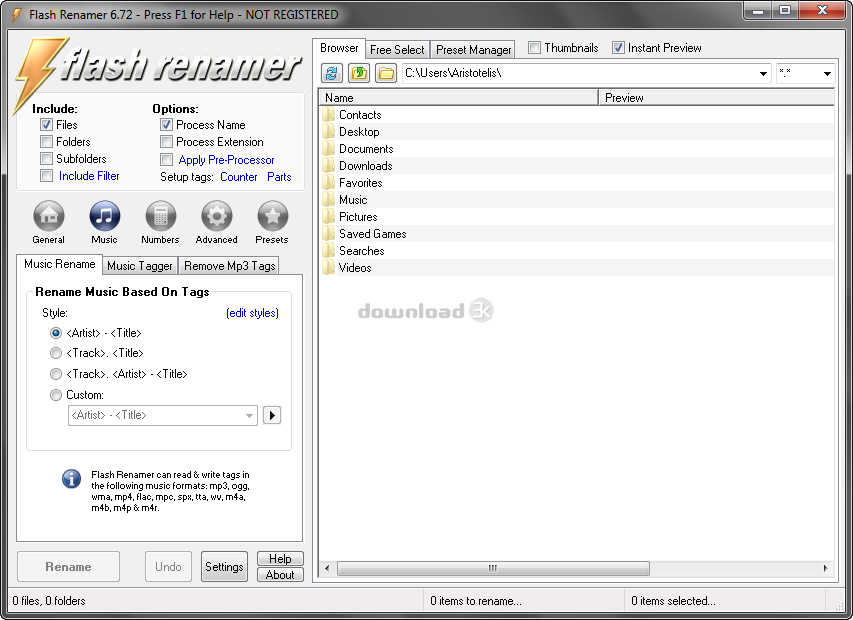Open the Presets star category

click(x=273, y=216)
